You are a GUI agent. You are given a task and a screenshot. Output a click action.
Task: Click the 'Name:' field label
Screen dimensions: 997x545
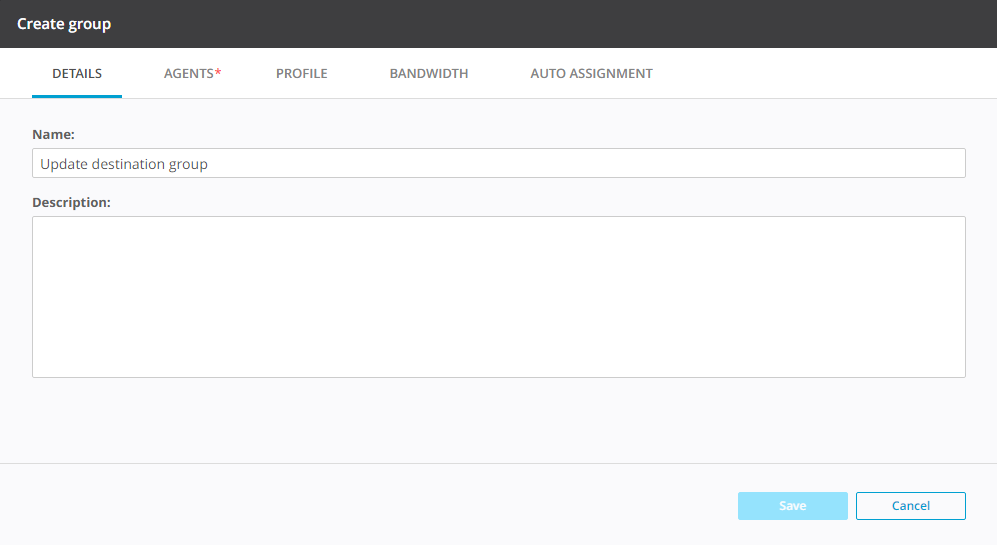tap(54, 134)
